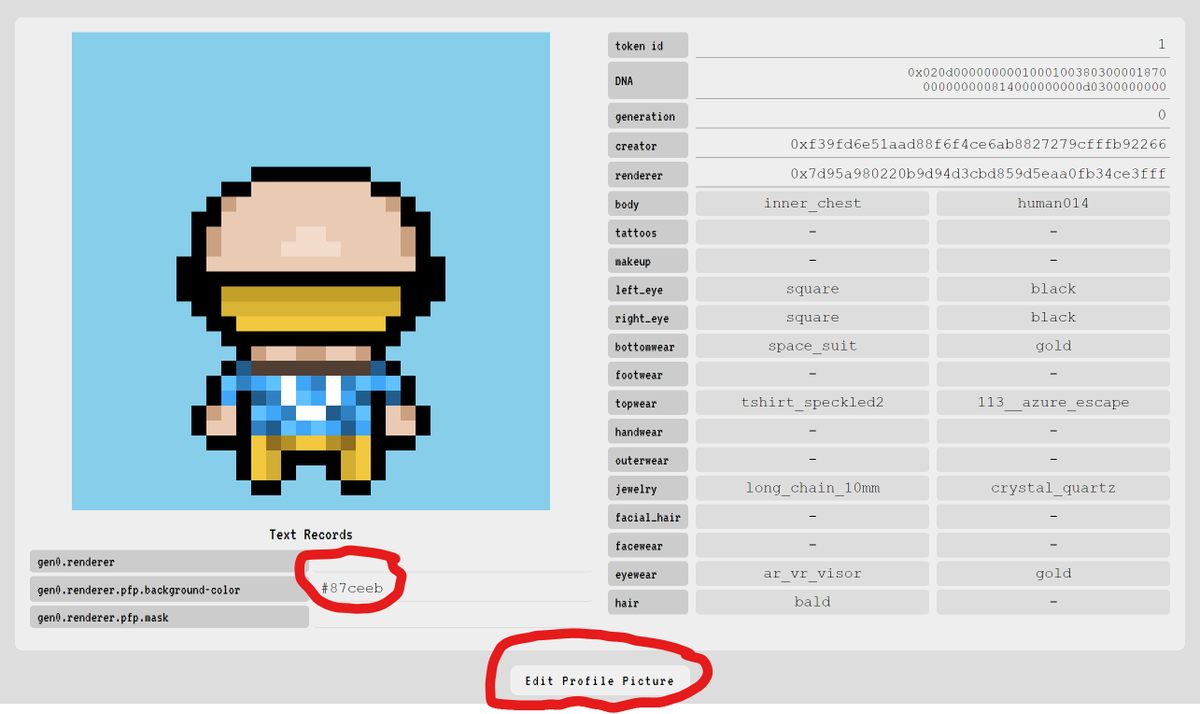Click the generation label
Image resolution: width=1200 pixels, height=714 pixels.
648,117
